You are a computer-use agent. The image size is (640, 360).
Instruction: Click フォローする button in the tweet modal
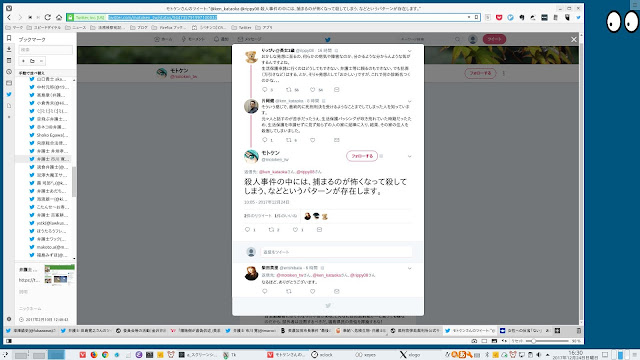tap(362, 156)
